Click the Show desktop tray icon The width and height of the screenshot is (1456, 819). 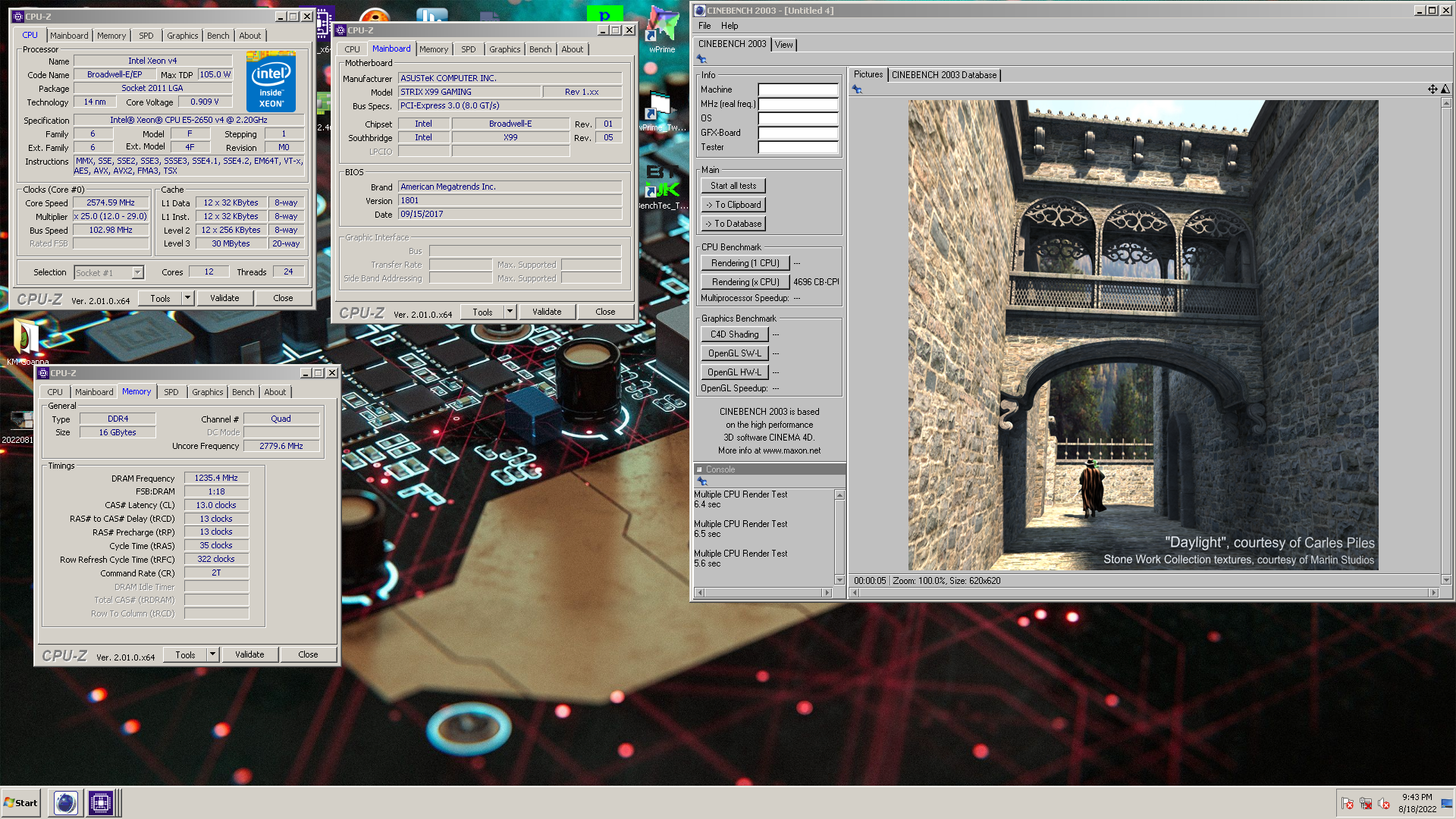pos(1447,804)
